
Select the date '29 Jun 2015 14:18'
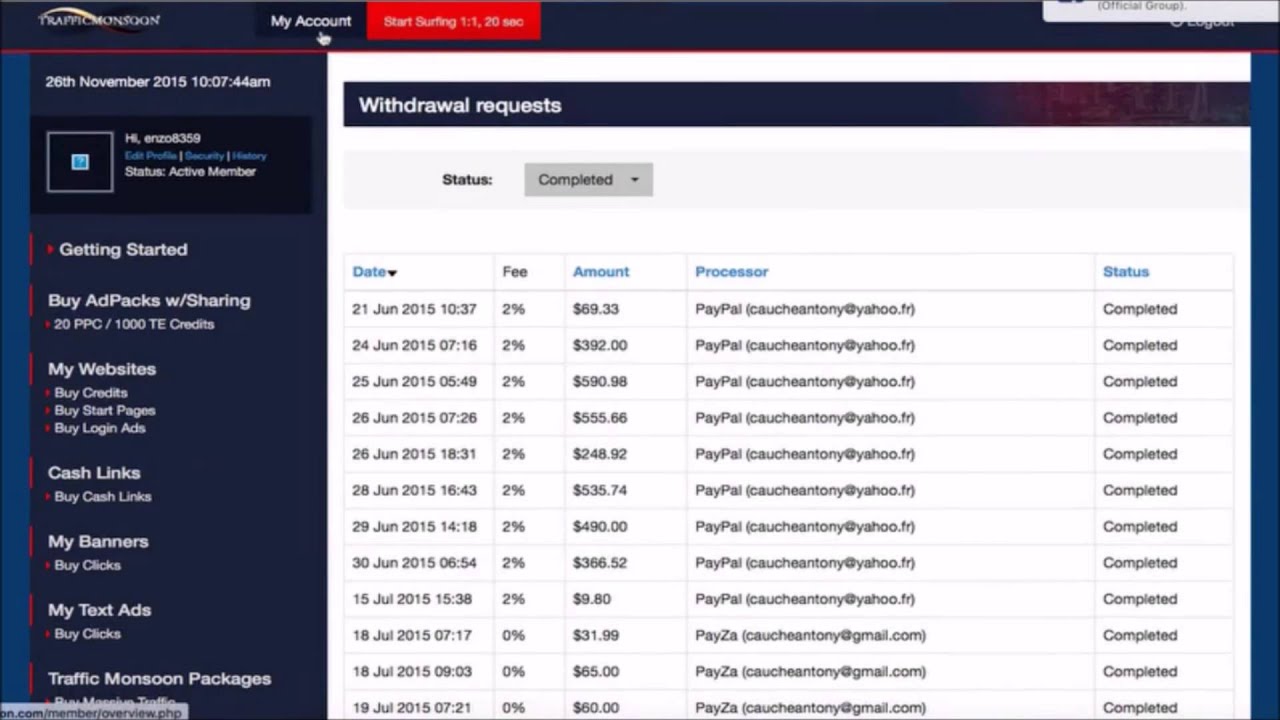pyautogui.click(x=414, y=526)
